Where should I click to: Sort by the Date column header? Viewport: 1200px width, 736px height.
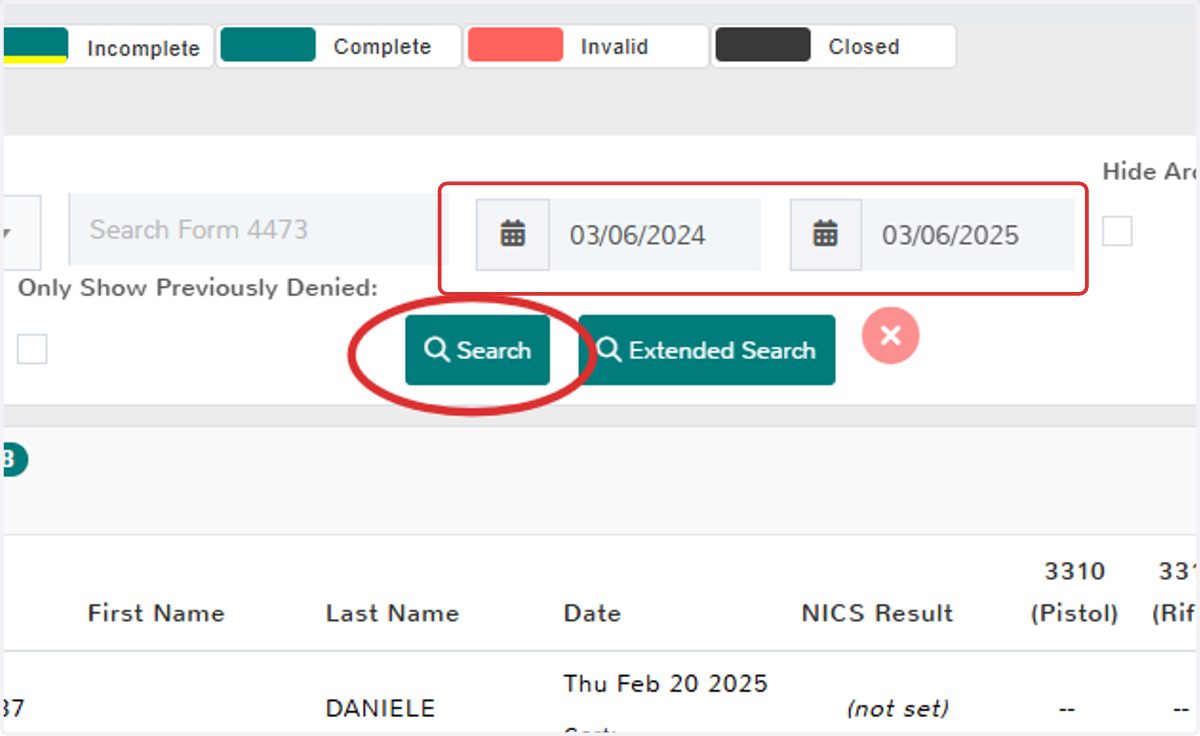(592, 613)
